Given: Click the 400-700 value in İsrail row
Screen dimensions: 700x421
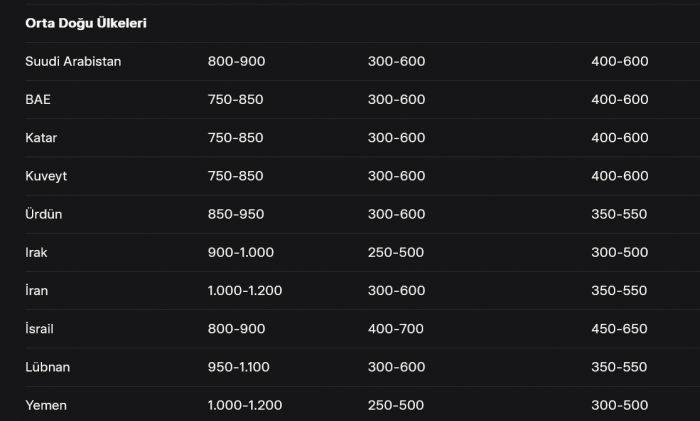Looking at the screenshot, I should pyautogui.click(x=396, y=328).
